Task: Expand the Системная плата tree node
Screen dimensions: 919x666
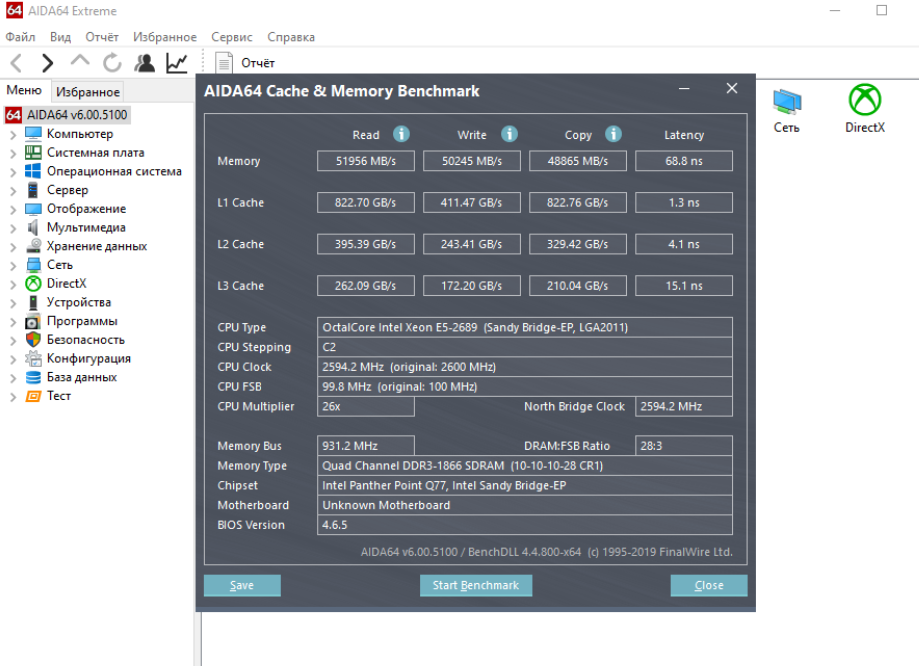Action: pos(13,154)
